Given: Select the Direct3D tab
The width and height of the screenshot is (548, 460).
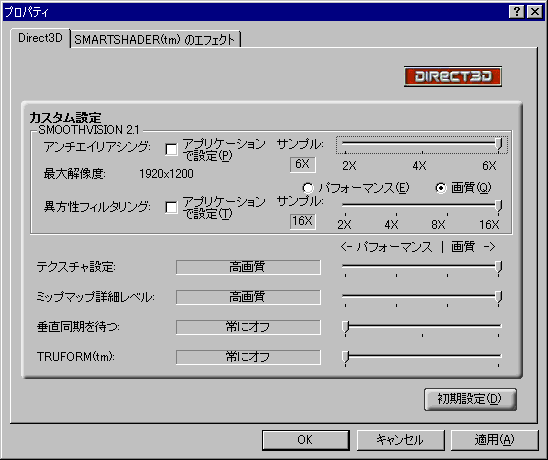Looking at the screenshot, I should pyautogui.click(x=40, y=38).
